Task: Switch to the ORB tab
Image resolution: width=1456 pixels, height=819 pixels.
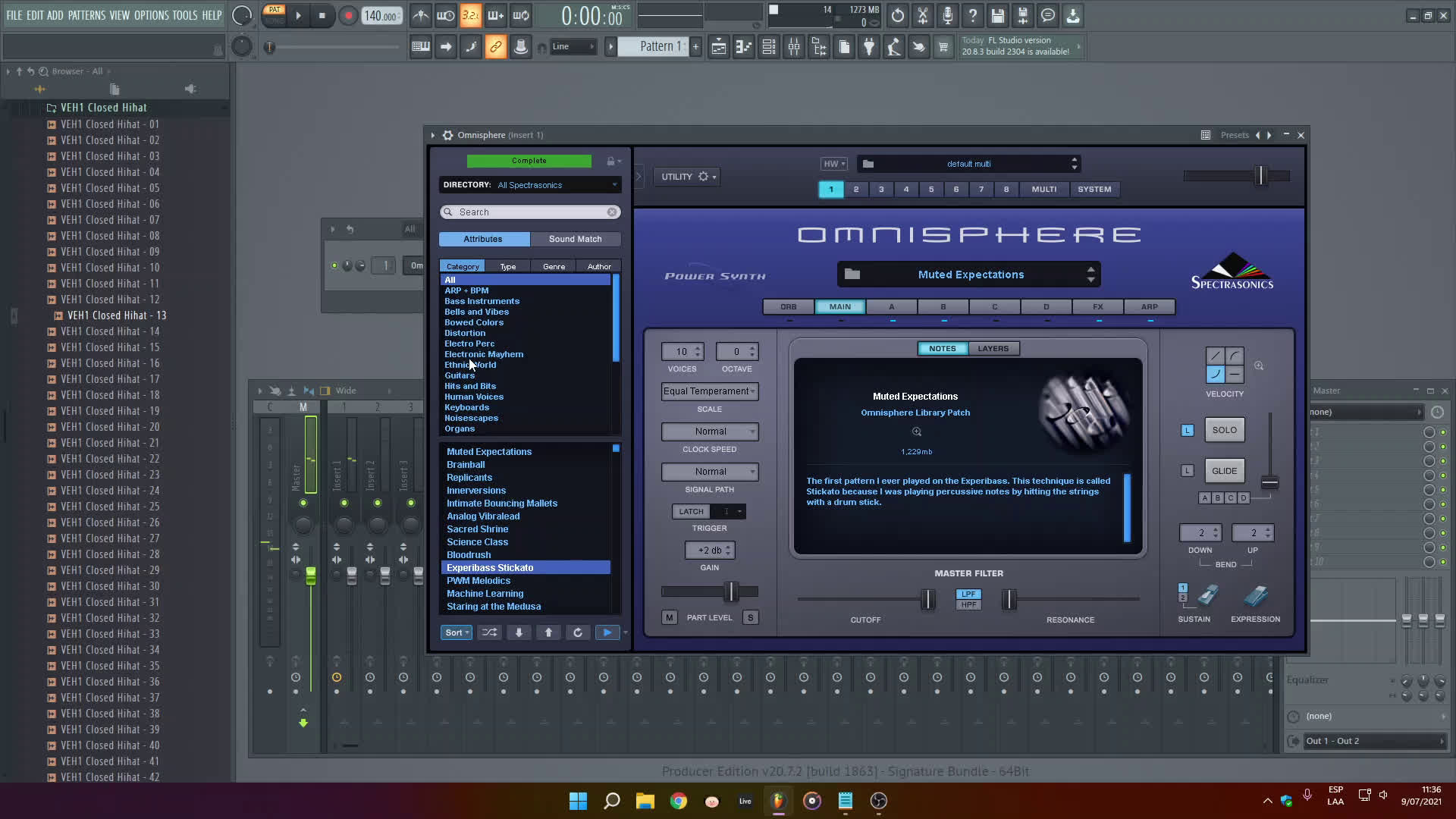Action: tap(789, 307)
